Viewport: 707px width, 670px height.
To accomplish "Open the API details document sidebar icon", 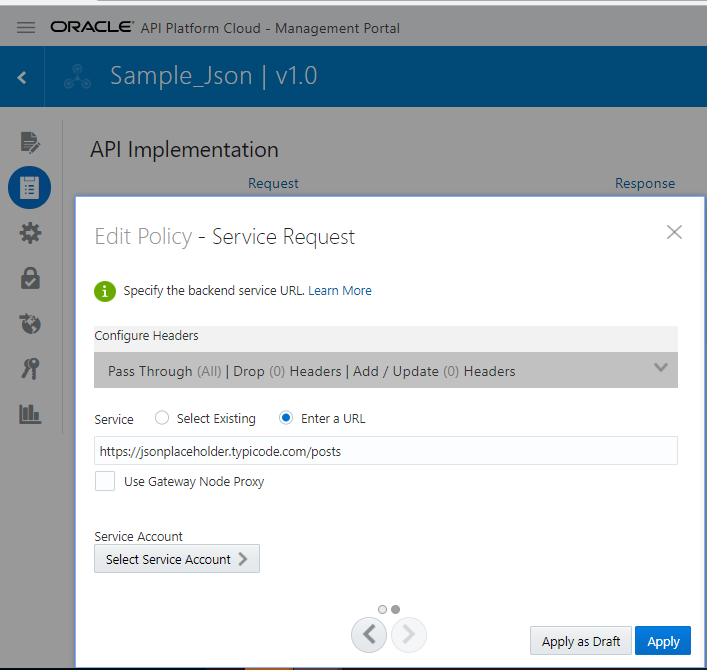I will click(x=30, y=142).
